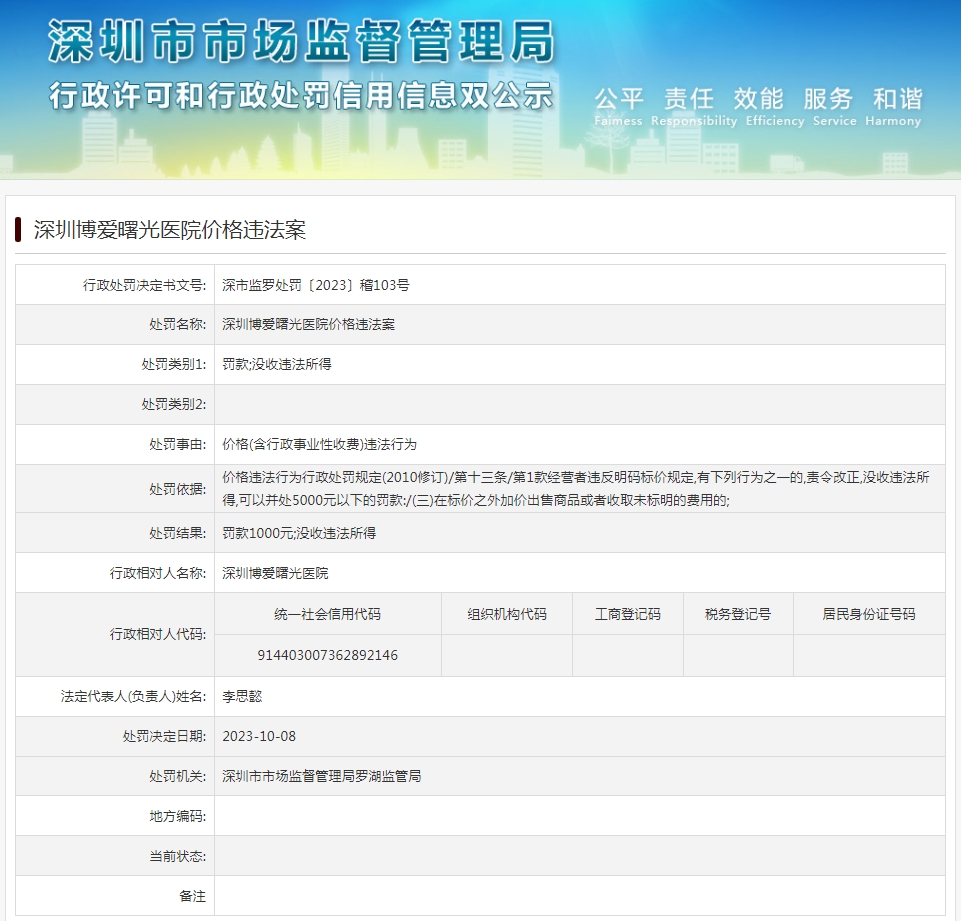Viewport: 961px width, 921px height.
Task: Click the 处罚名称 row label
Action: pyautogui.click(x=177, y=324)
